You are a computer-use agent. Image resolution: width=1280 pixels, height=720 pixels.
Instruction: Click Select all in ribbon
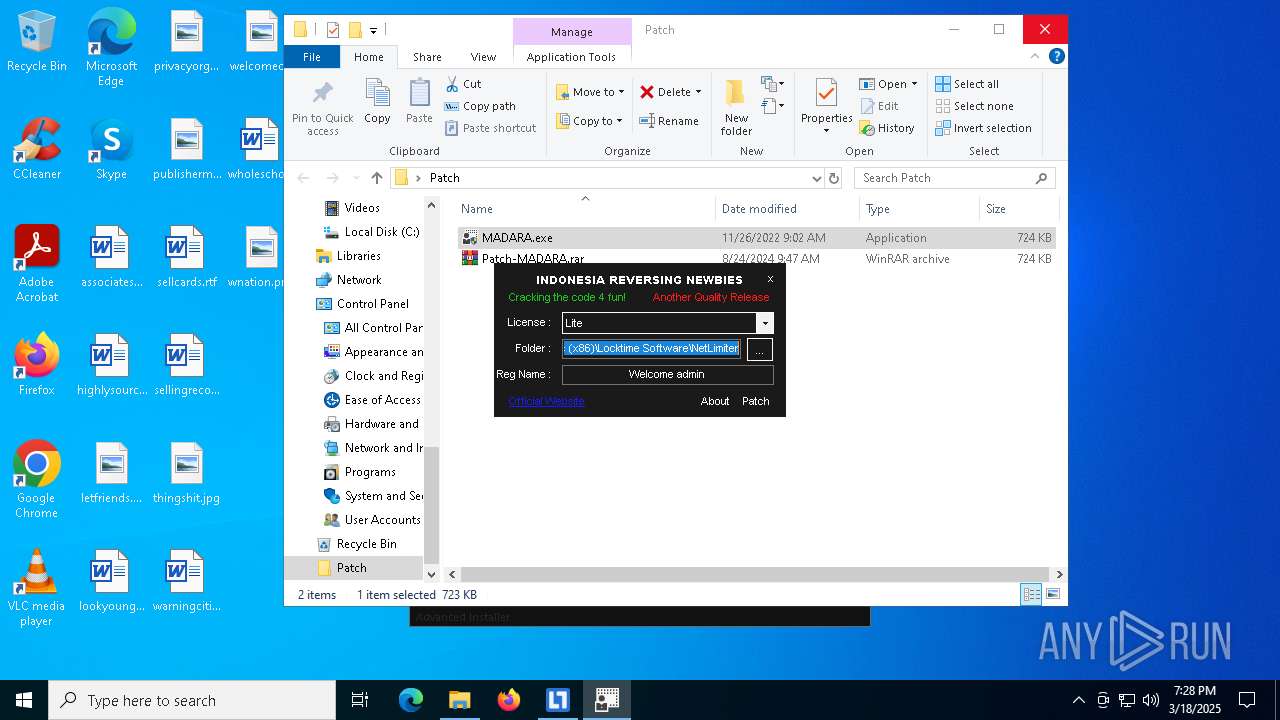[967, 84]
